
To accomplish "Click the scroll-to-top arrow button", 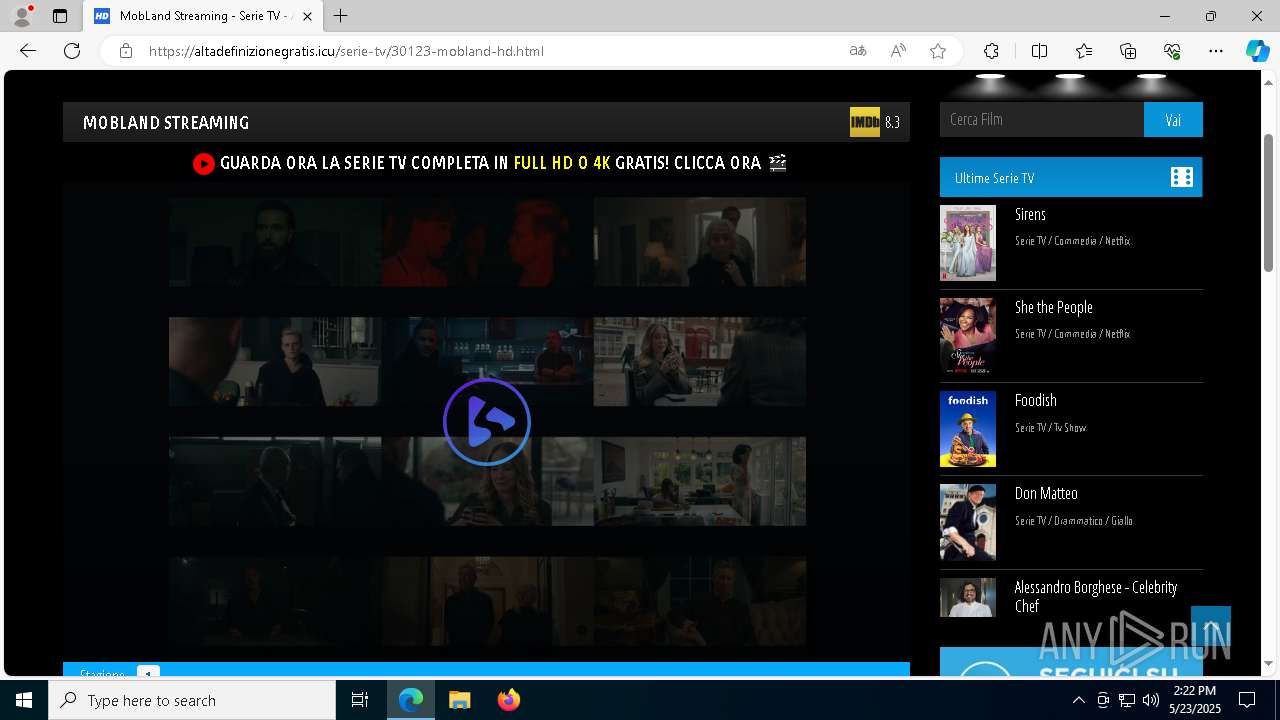I will click(x=1211, y=627).
